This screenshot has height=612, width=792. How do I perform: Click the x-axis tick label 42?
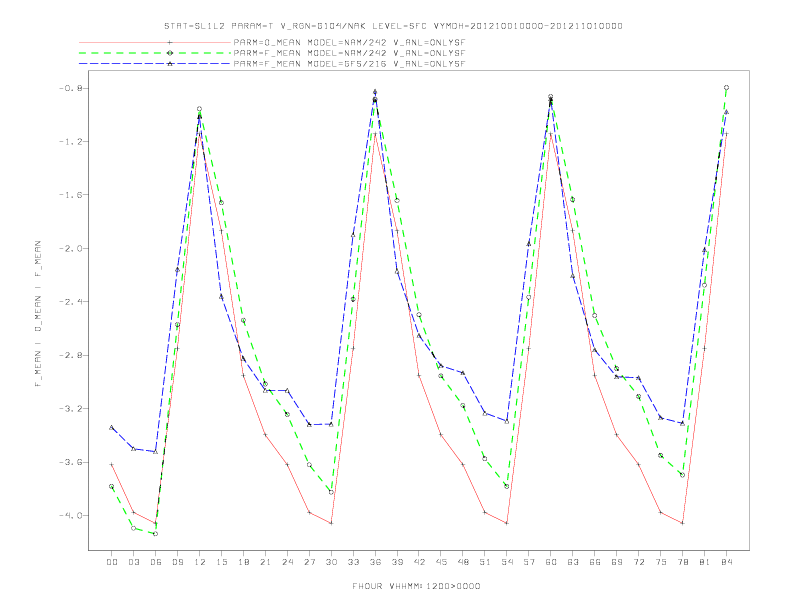pos(419,562)
